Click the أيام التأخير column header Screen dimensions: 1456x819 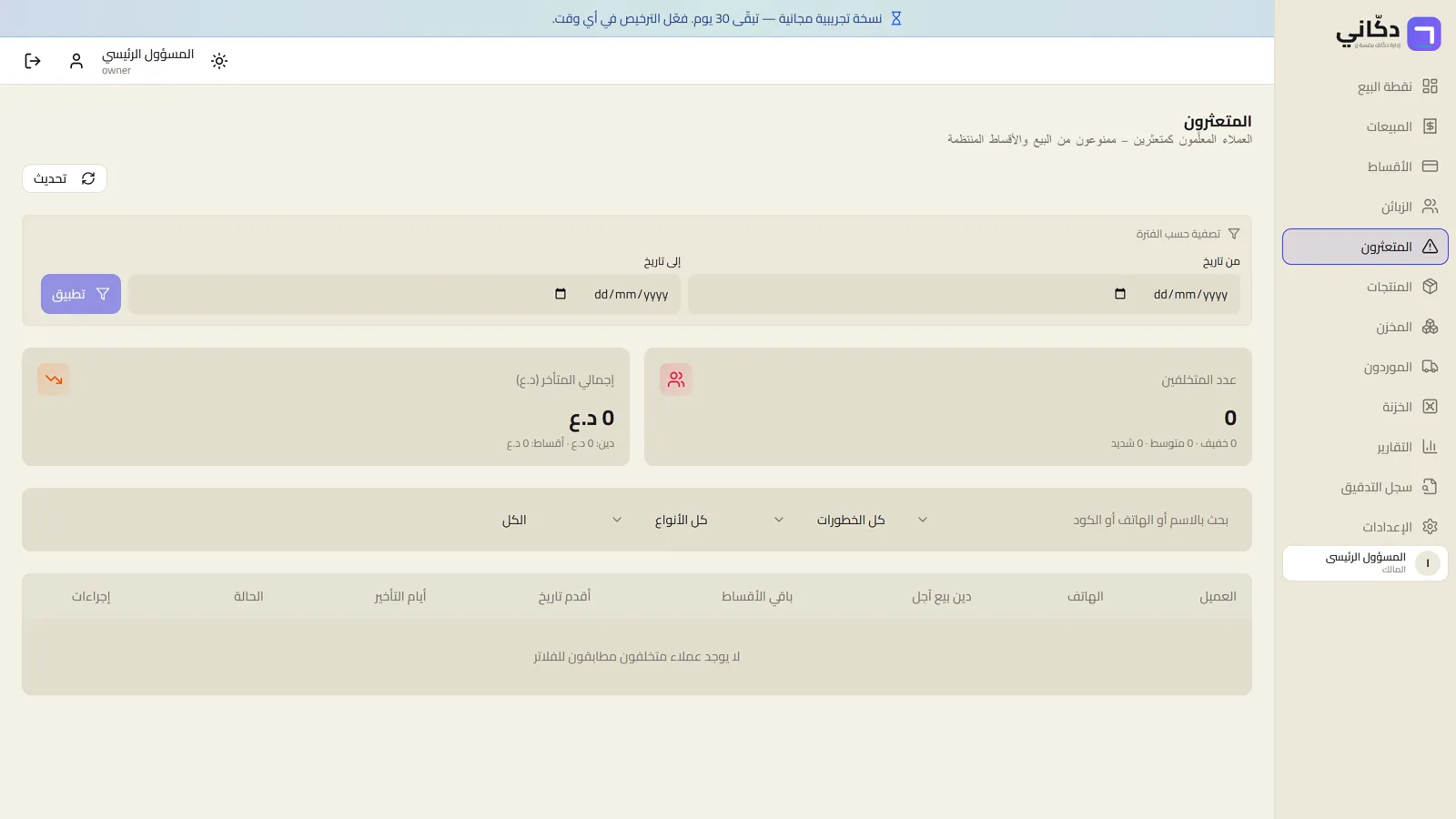(400, 596)
